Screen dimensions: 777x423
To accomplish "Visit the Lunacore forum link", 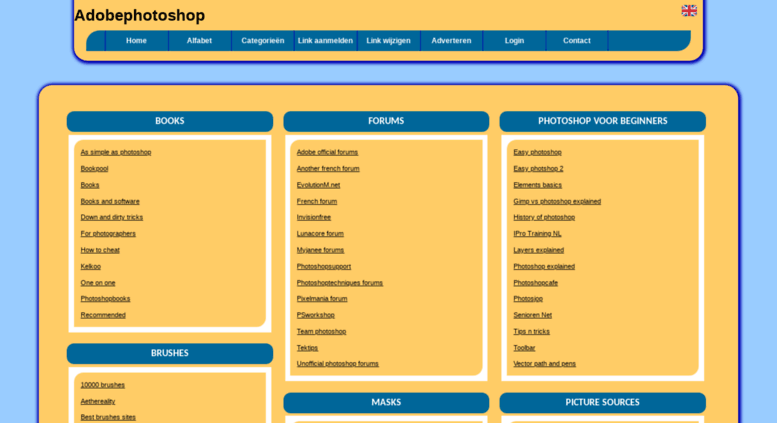I will click(320, 234).
